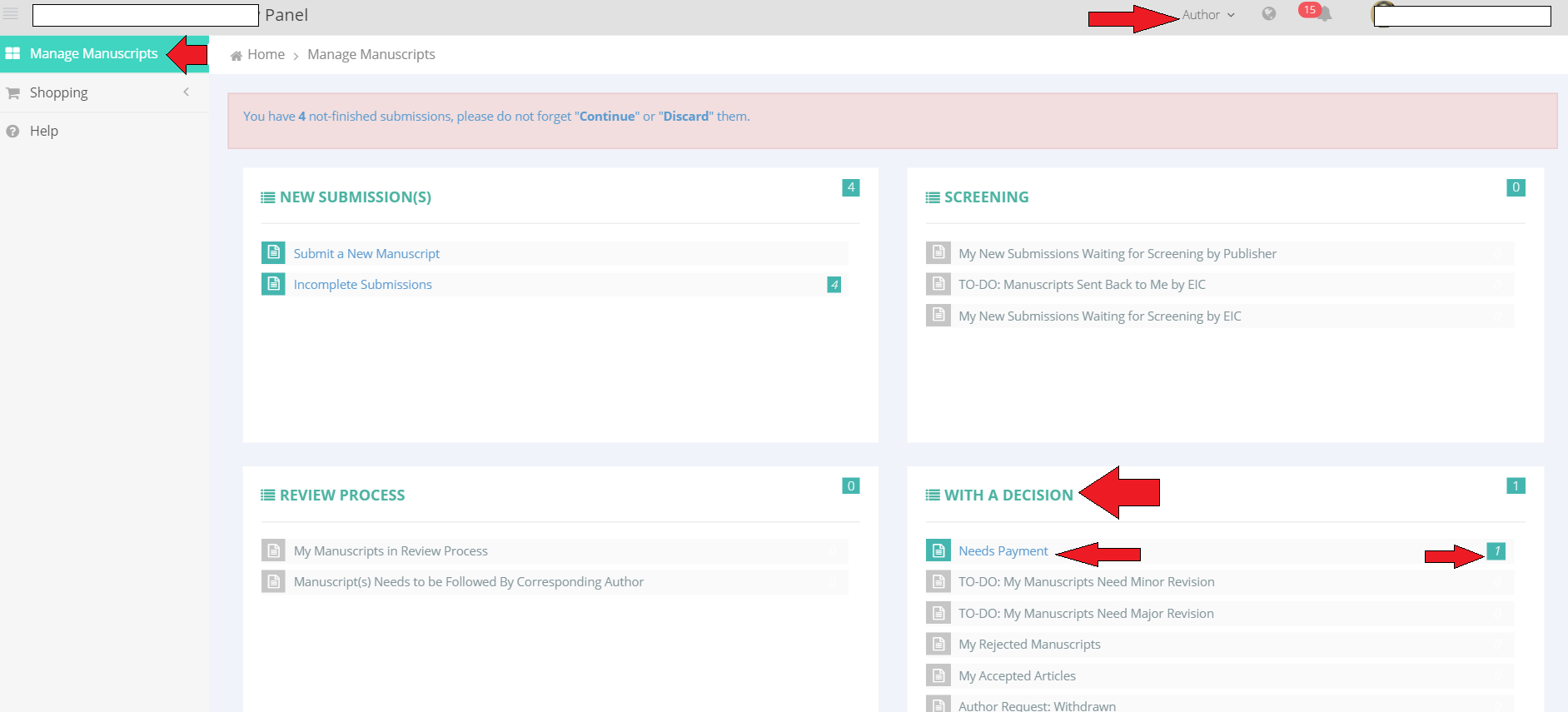
Task: Open the Incomplete Submissions link
Action: click(x=362, y=285)
